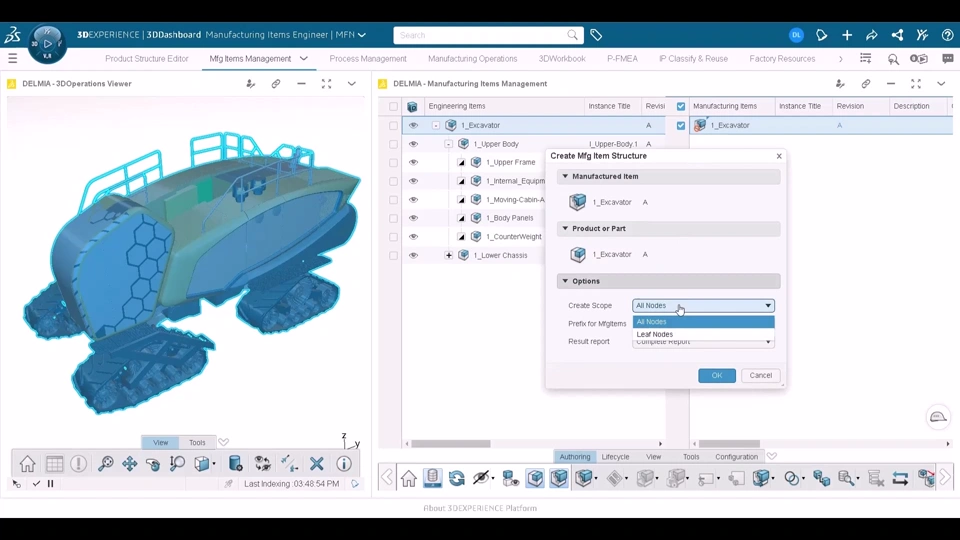Toggle visibility eye for 1_Excavator row
This screenshot has height=540, width=960.
[413, 126]
